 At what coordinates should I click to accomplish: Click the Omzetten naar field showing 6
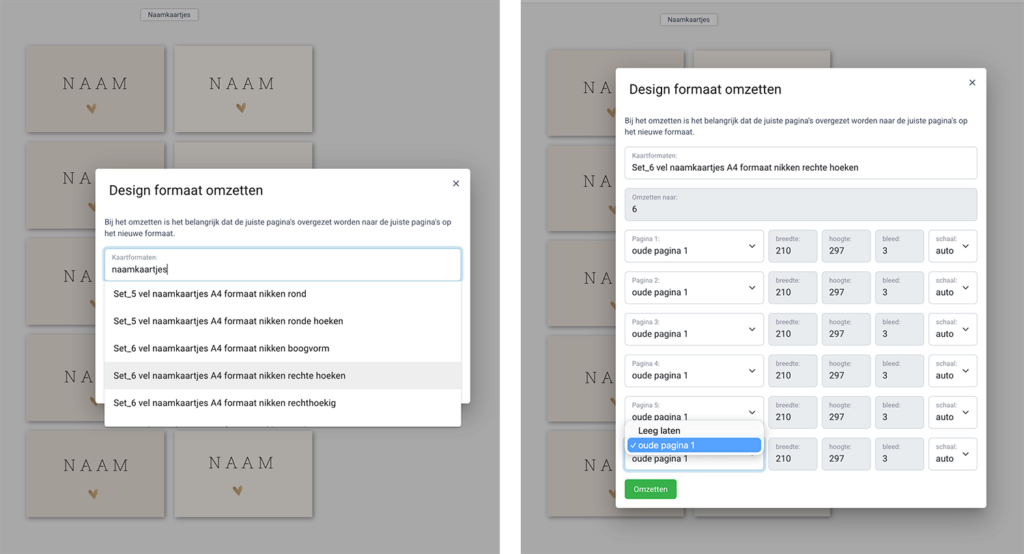pos(801,204)
